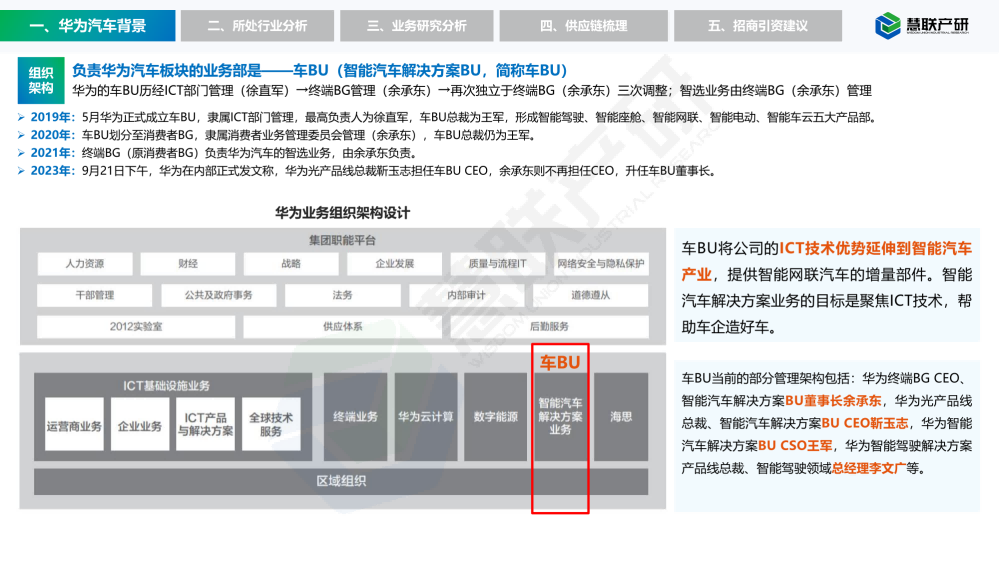Select the 运营商业务 box

coord(74,424)
